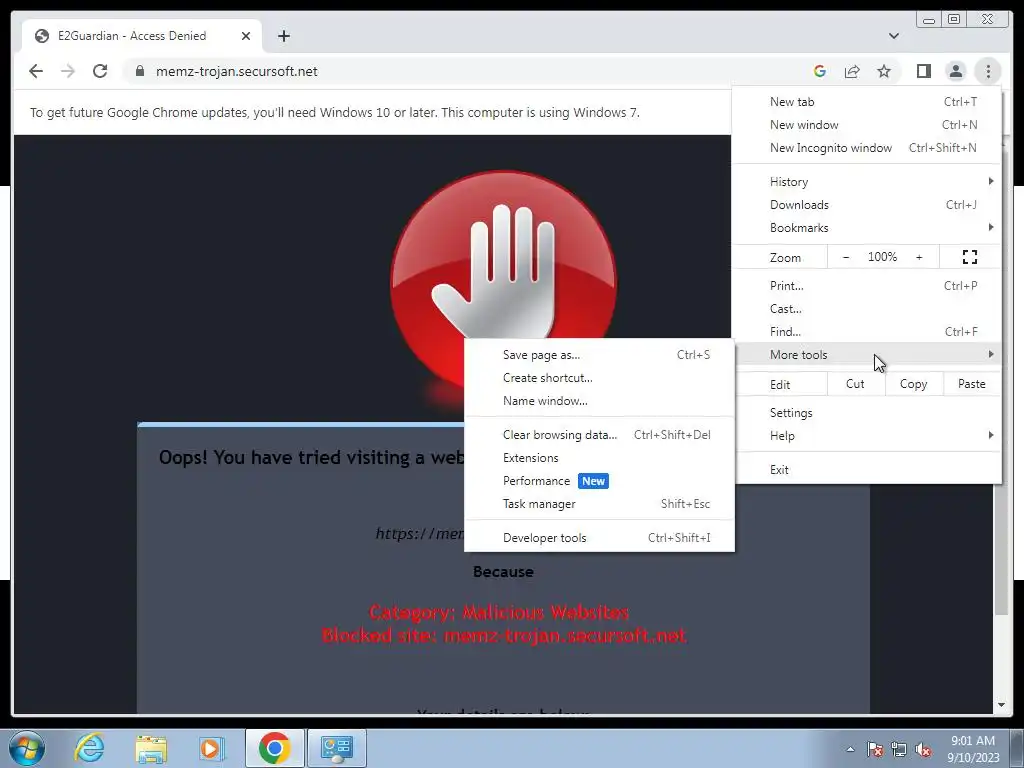Click the Action Center flag tray icon

pos(875,749)
